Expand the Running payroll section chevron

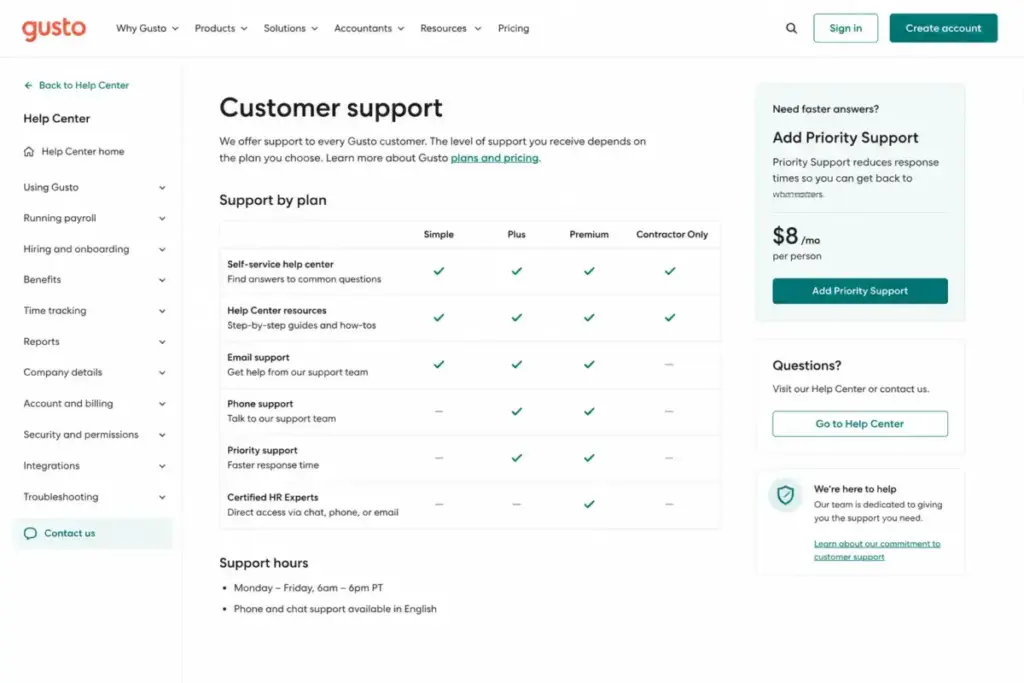[162, 219]
